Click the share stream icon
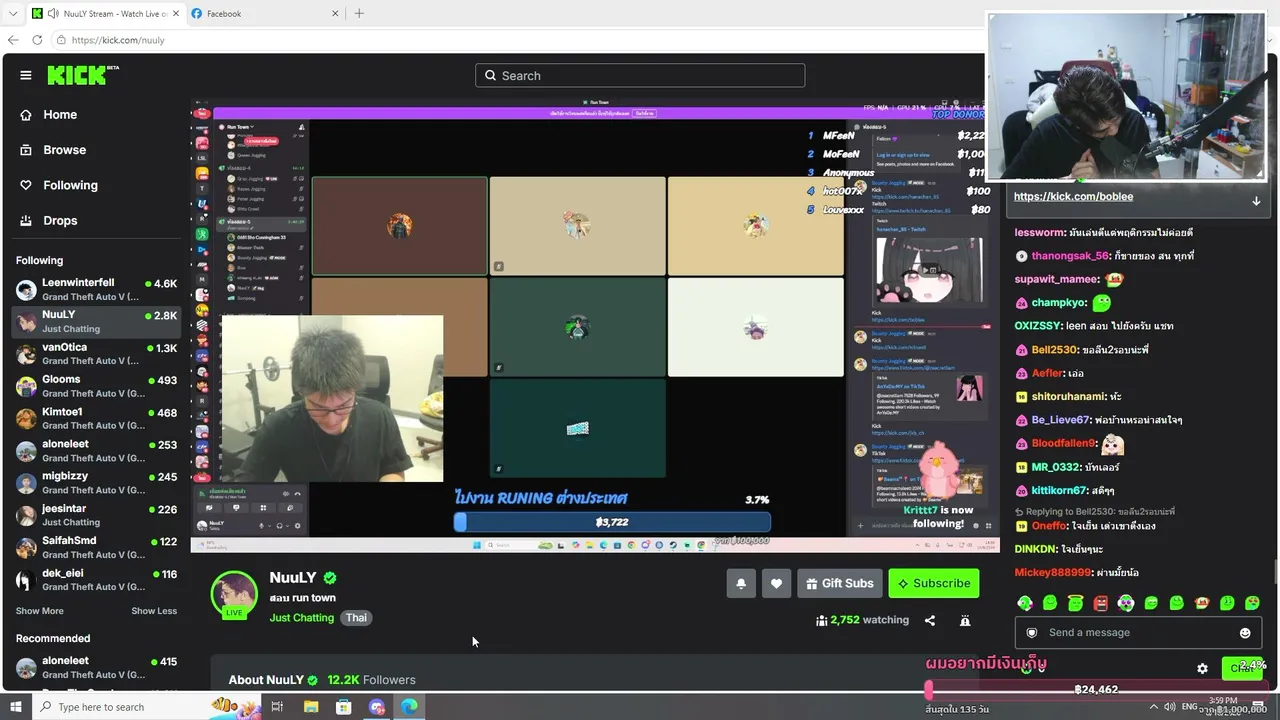Viewport: 1280px width, 720px height. click(x=930, y=620)
